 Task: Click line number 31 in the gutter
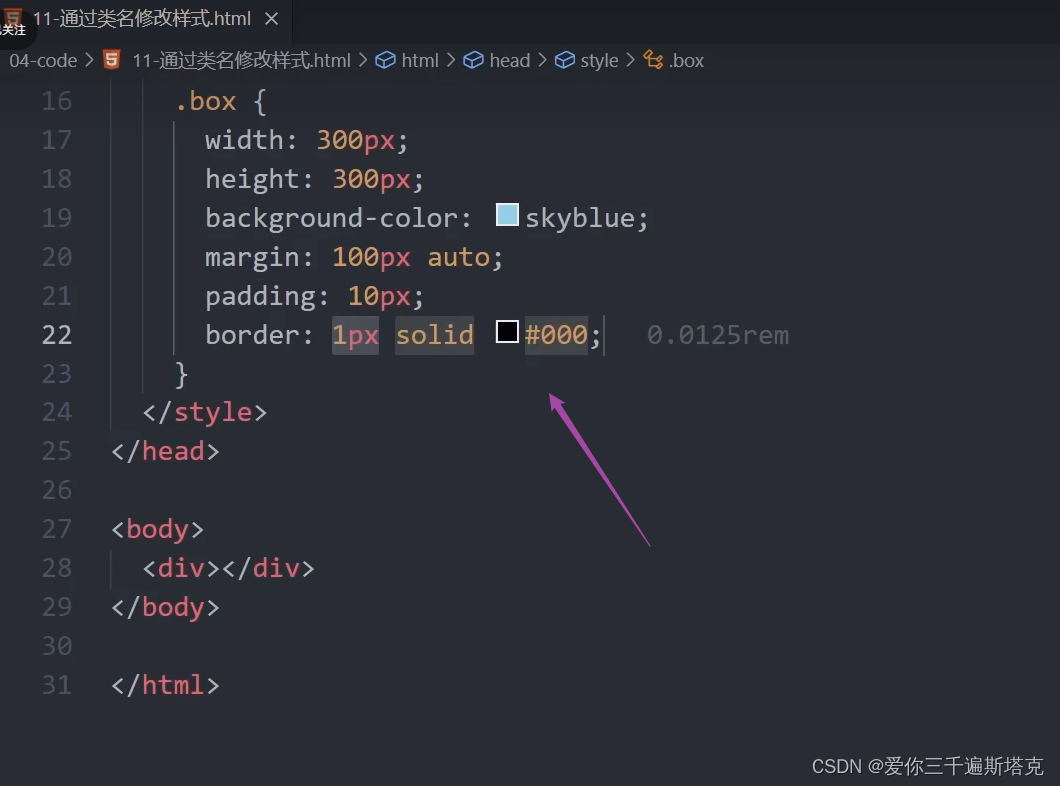point(57,685)
